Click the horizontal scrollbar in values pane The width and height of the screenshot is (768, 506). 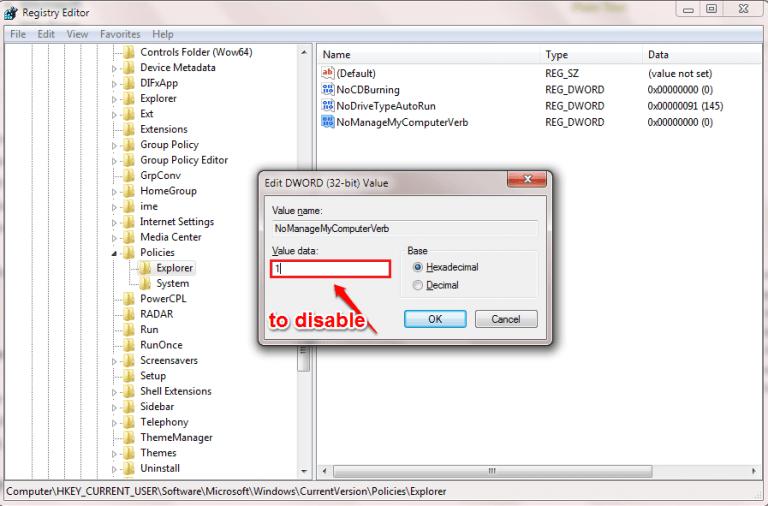[492, 471]
